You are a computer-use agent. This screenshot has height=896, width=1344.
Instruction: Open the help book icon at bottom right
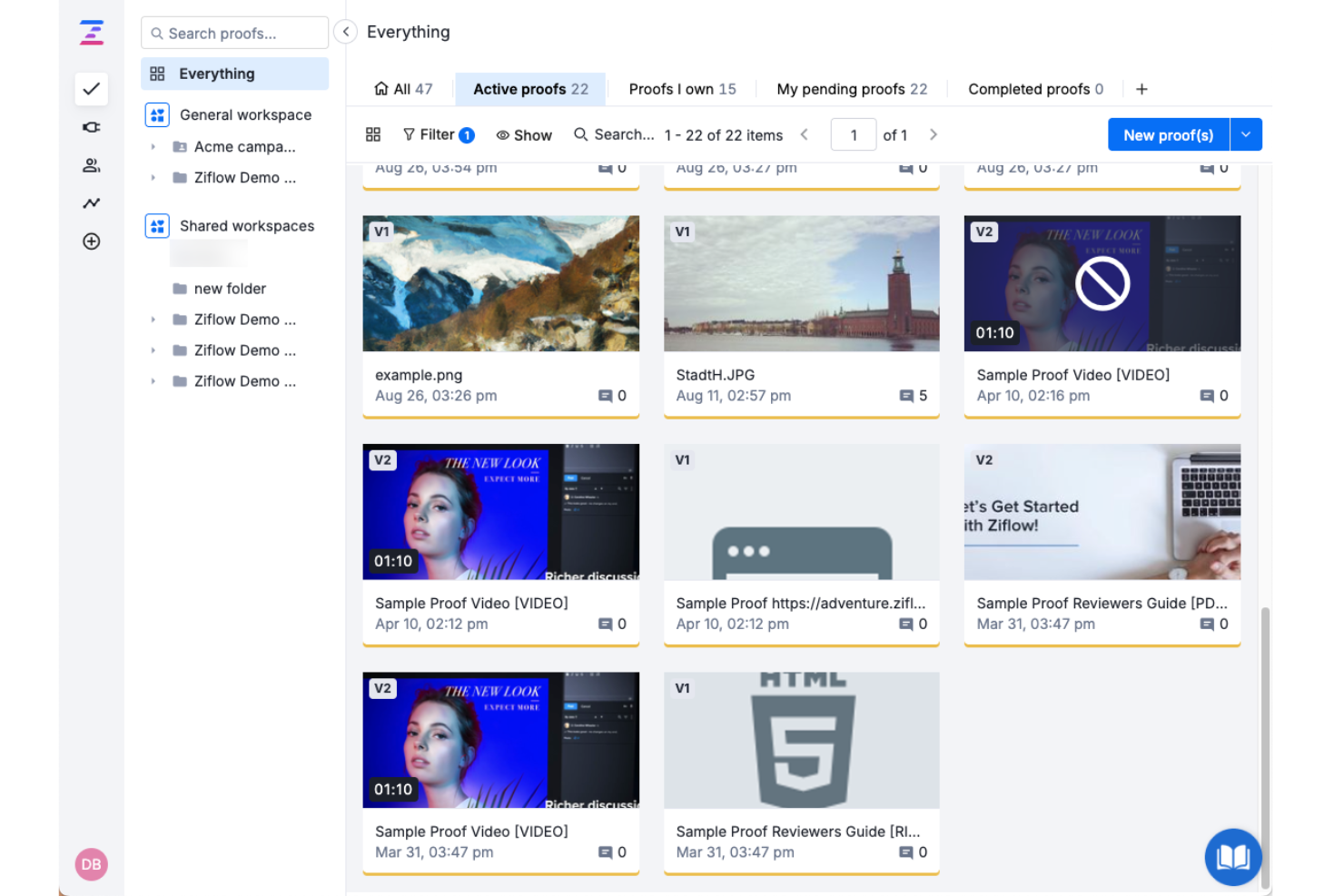coord(1232,856)
